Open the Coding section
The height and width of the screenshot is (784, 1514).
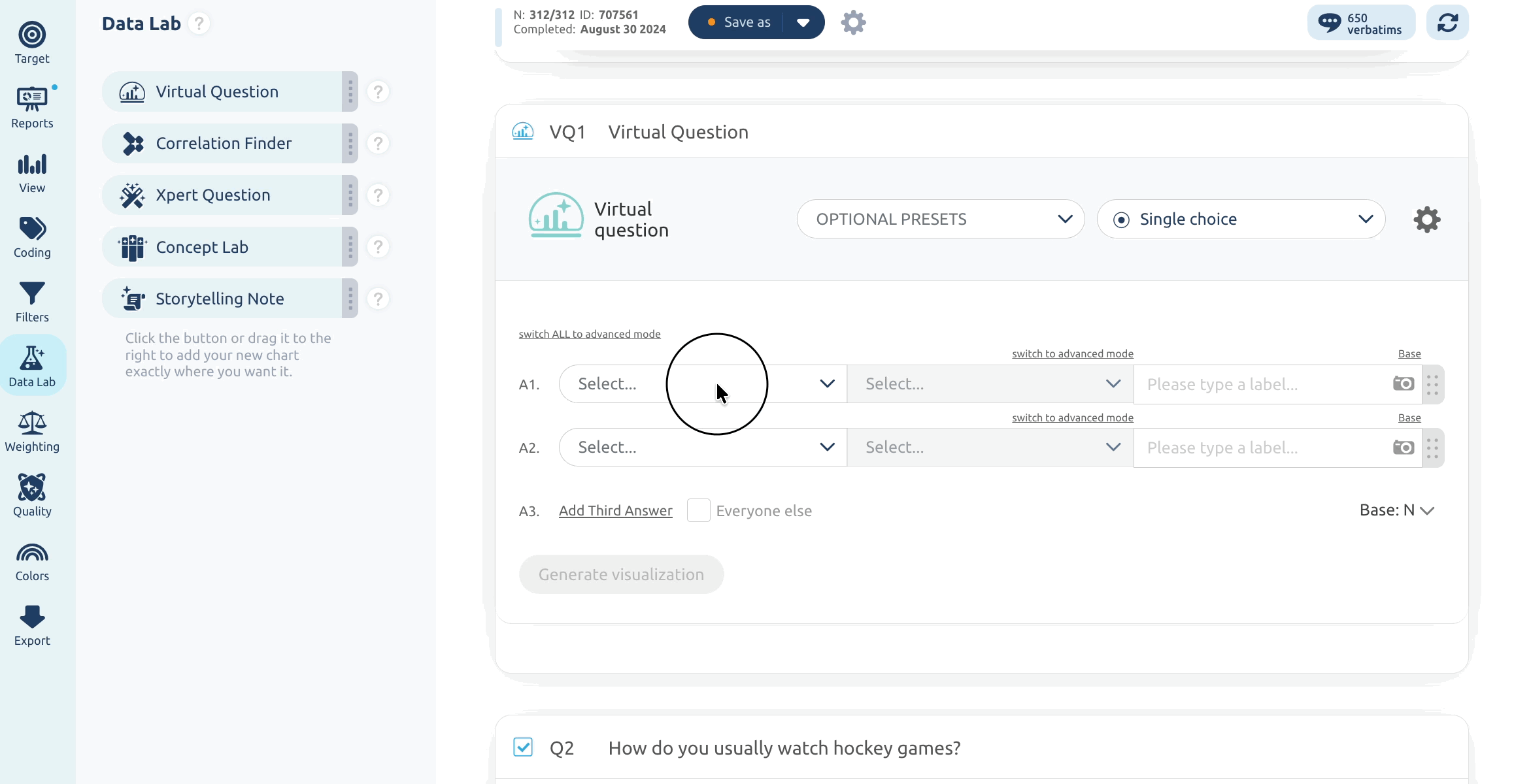(32, 237)
